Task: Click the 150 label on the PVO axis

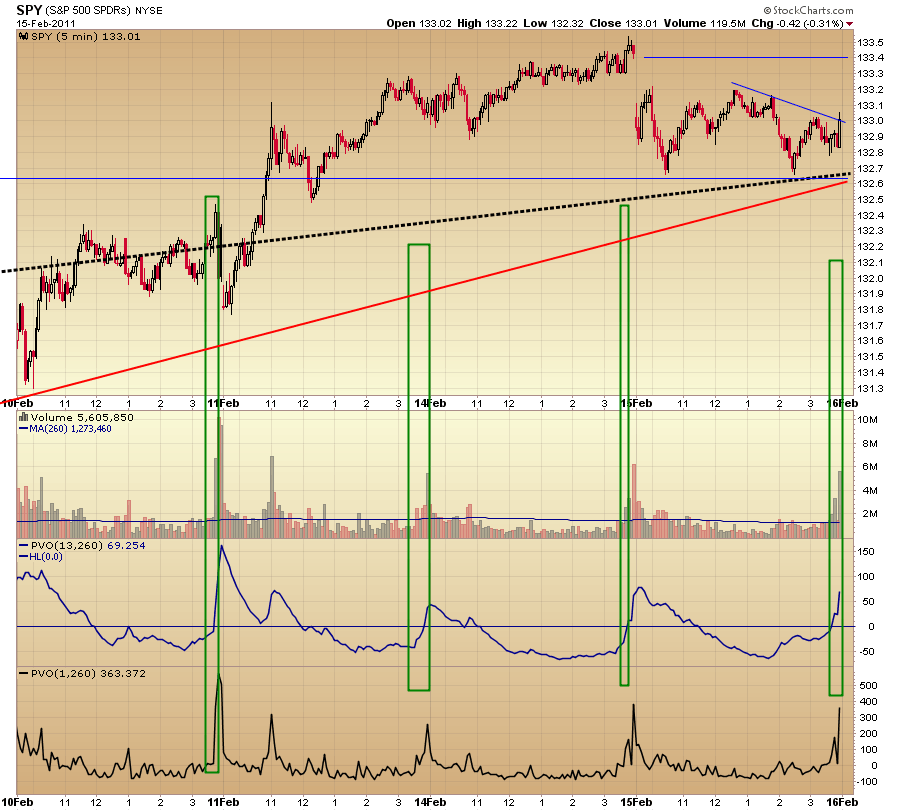Action: [866, 552]
